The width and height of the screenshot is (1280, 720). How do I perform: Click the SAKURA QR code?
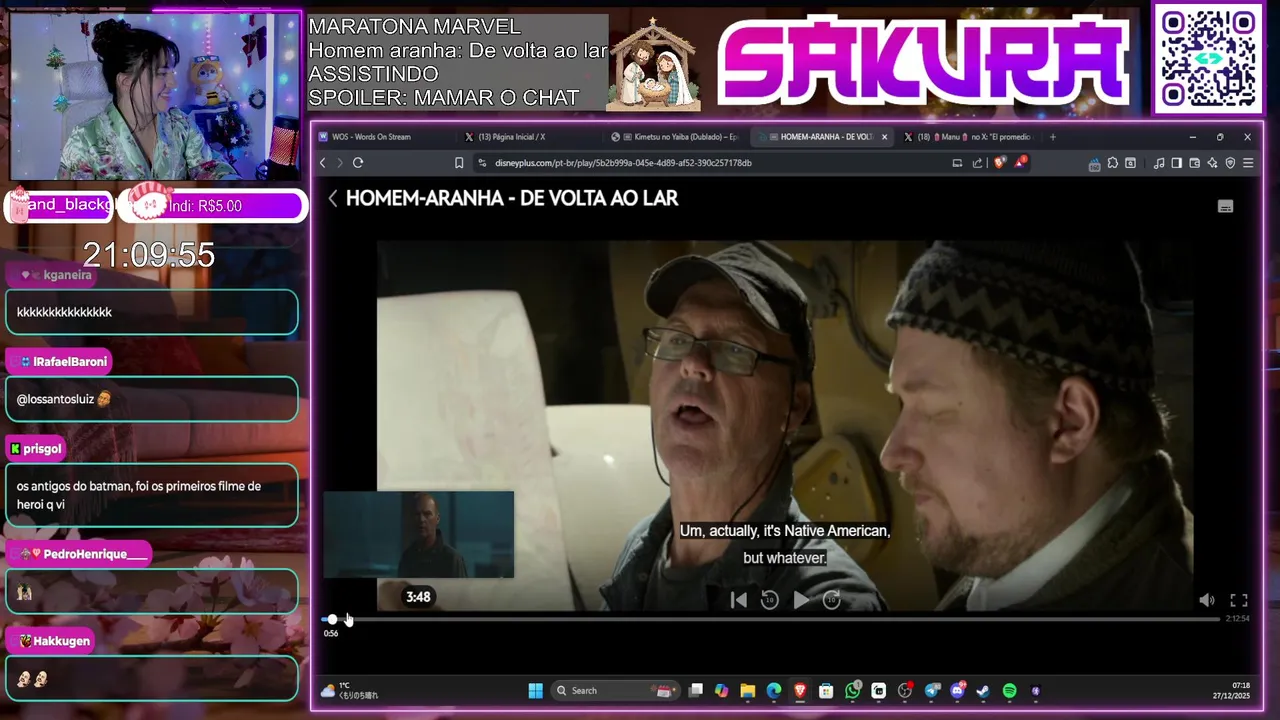tap(1208, 58)
